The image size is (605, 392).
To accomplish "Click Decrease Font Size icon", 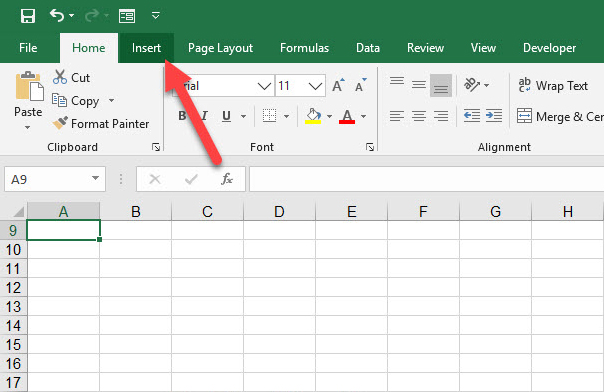I will pyautogui.click(x=361, y=85).
